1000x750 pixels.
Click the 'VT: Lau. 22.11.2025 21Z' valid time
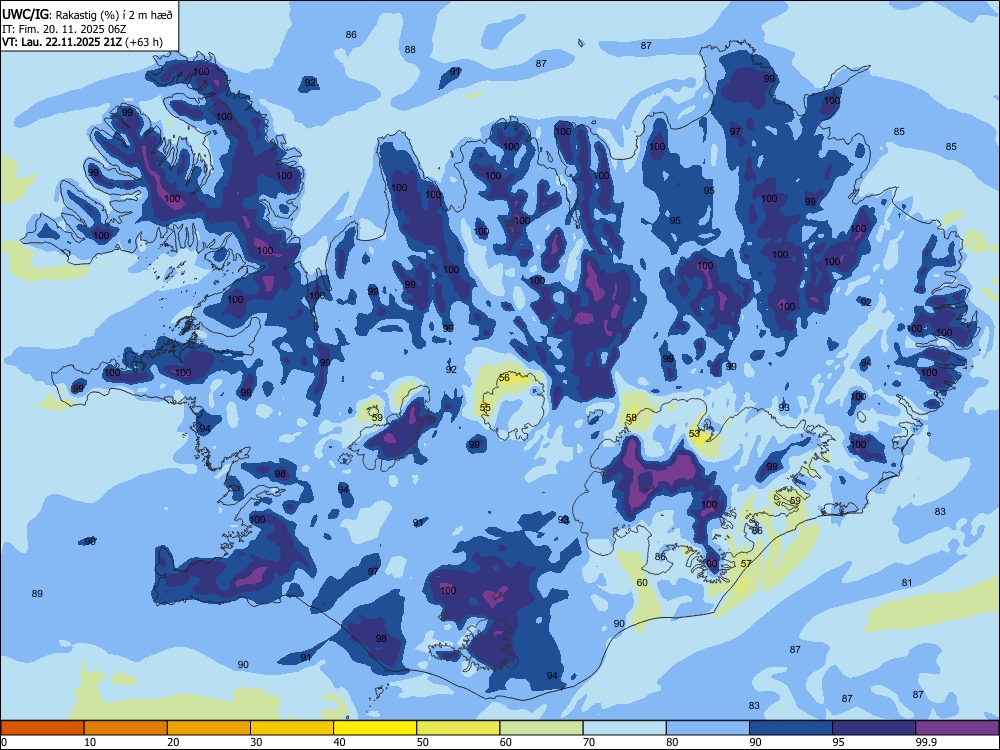[62, 43]
